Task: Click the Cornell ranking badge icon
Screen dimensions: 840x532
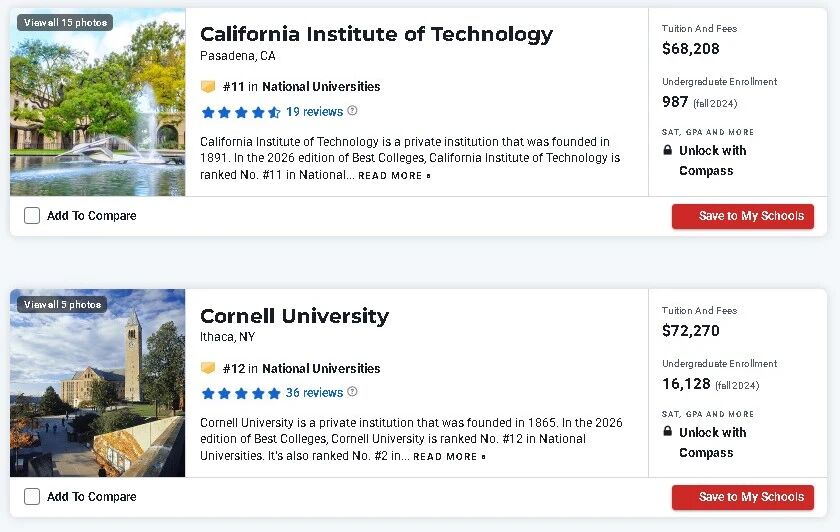Action: (208, 368)
